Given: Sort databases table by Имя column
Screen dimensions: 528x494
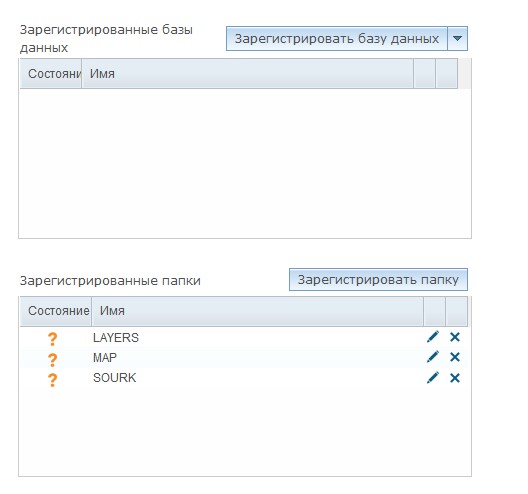Looking at the screenshot, I should pyautogui.click(x=248, y=73).
